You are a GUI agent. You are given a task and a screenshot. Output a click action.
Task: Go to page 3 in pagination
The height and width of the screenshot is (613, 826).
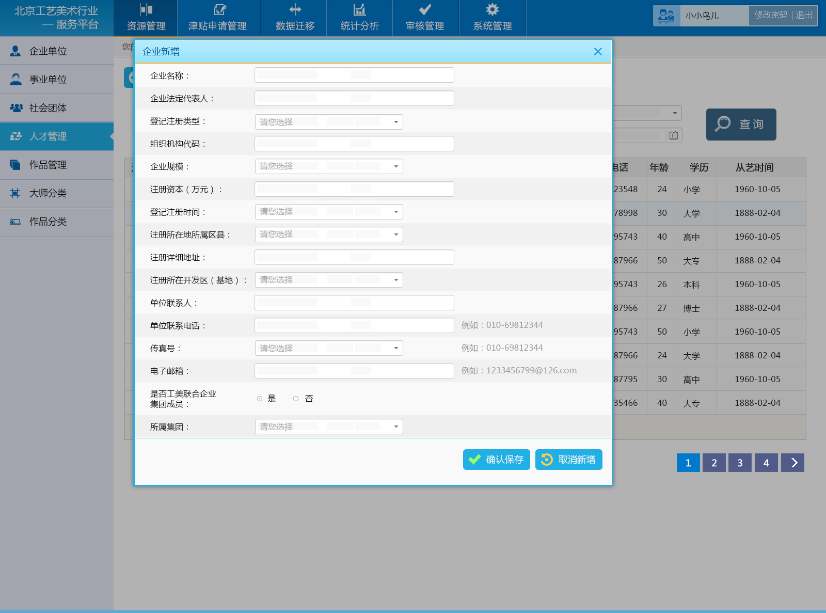pyautogui.click(x=739, y=462)
